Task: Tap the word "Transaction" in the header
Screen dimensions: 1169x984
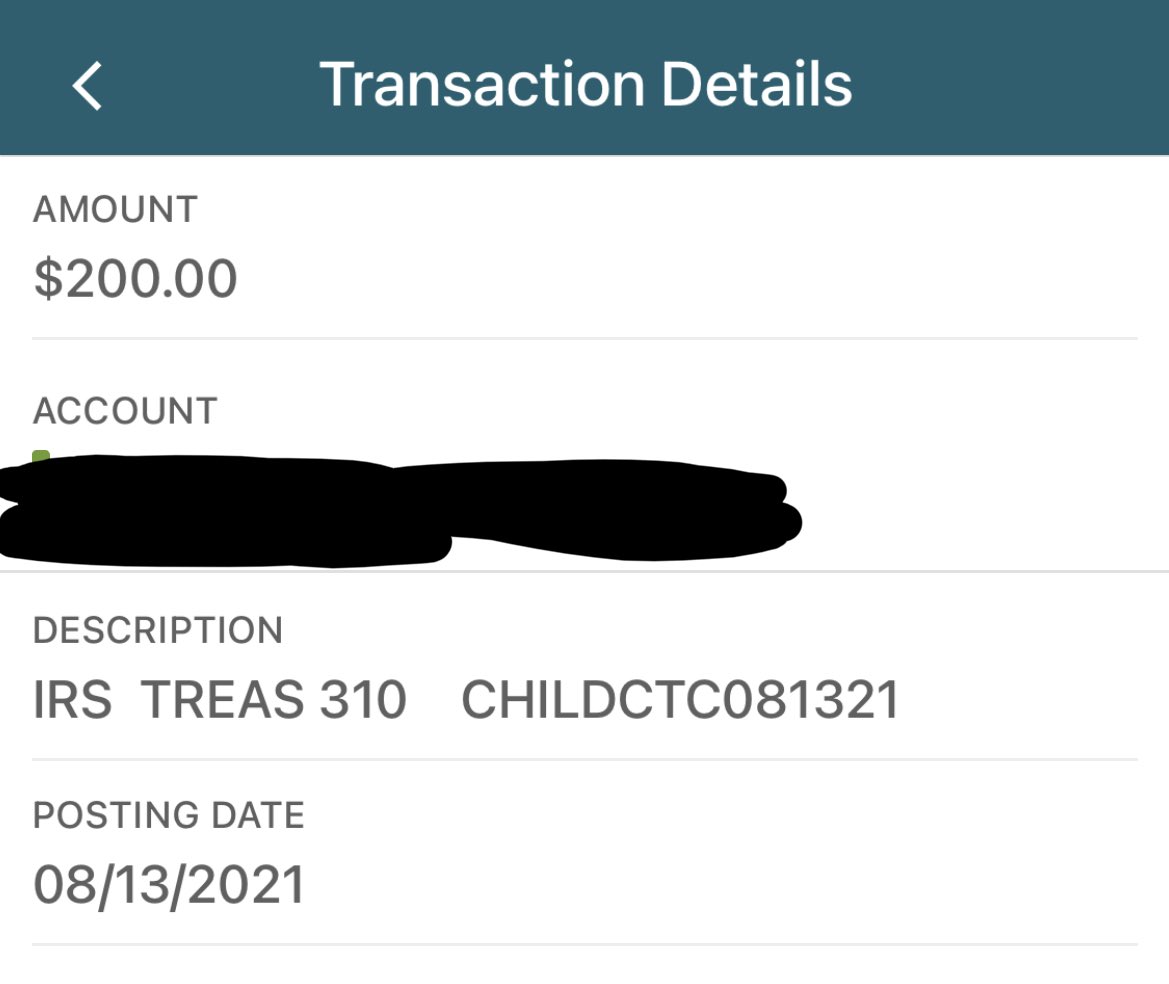Action: click(481, 85)
